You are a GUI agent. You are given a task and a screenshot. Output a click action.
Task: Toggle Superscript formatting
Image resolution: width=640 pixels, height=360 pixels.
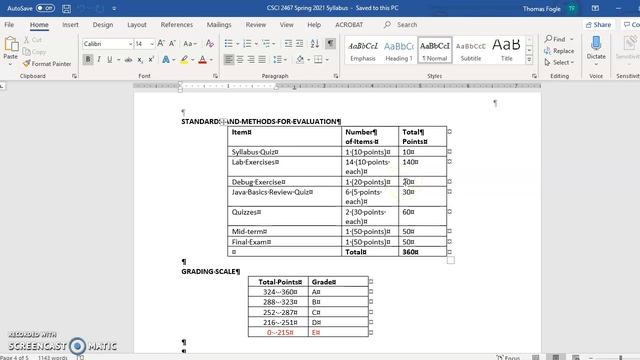point(151,60)
